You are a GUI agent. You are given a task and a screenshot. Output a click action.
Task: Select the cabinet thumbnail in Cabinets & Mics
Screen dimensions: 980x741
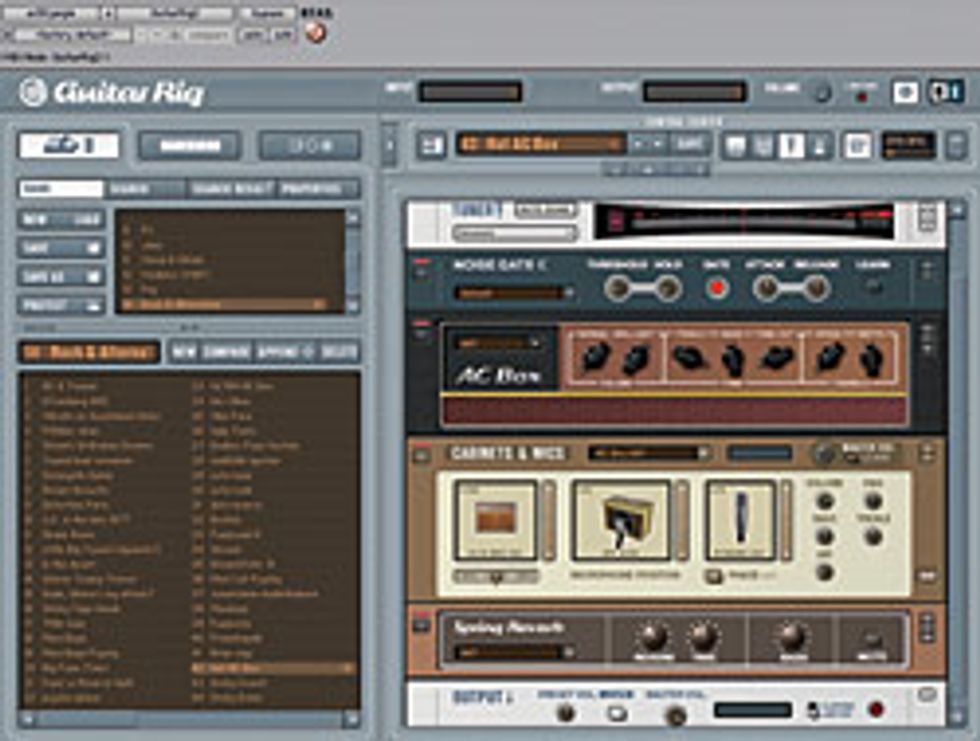[496, 520]
